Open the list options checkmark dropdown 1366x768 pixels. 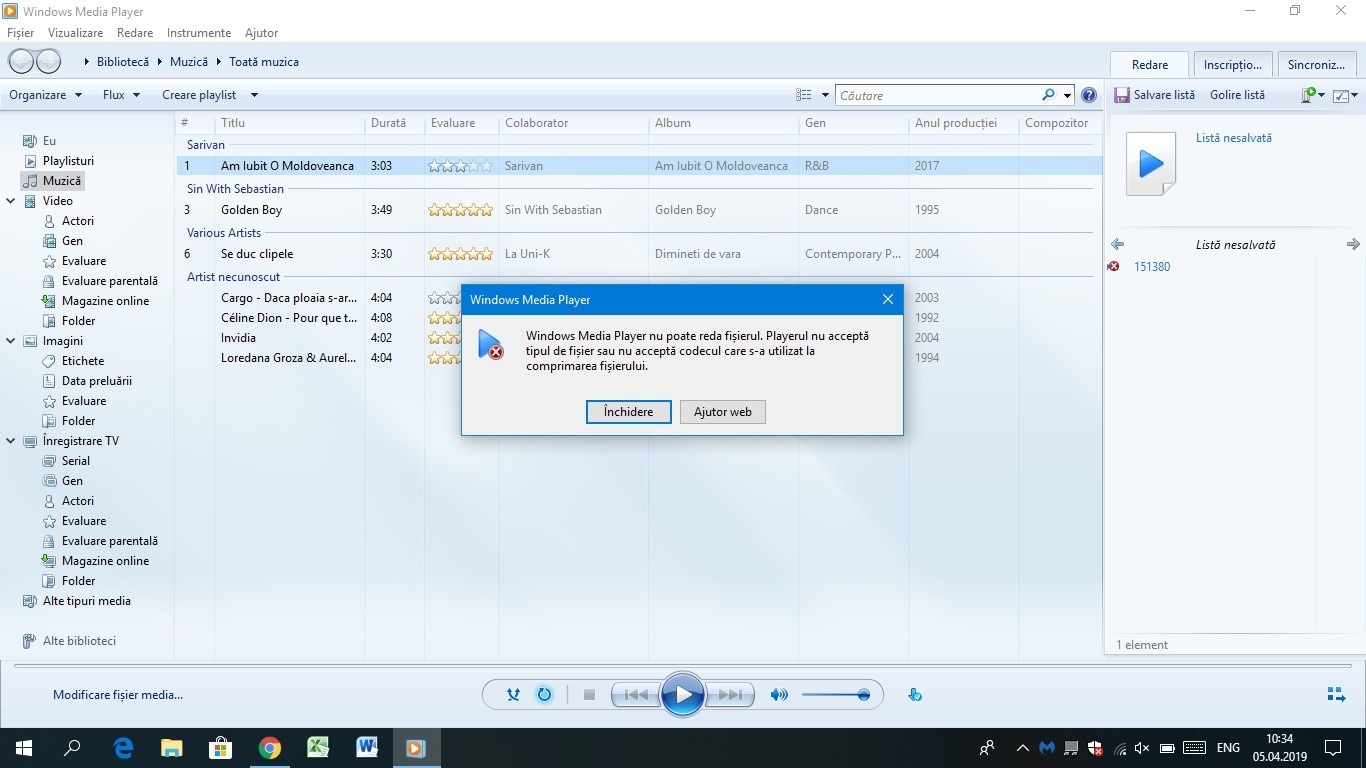pos(1345,95)
